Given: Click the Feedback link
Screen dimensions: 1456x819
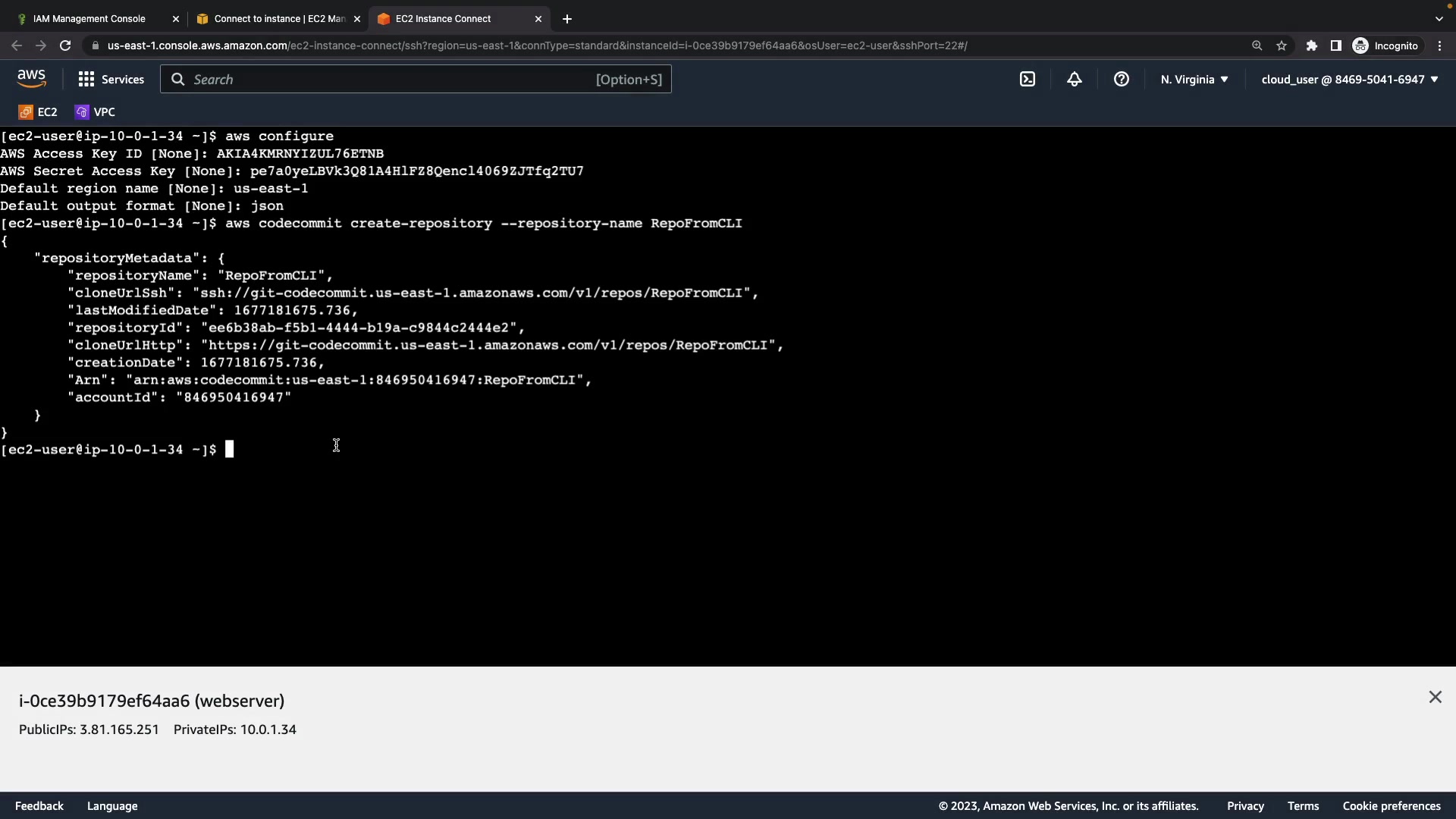Looking at the screenshot, I should (x=39, y=806).
